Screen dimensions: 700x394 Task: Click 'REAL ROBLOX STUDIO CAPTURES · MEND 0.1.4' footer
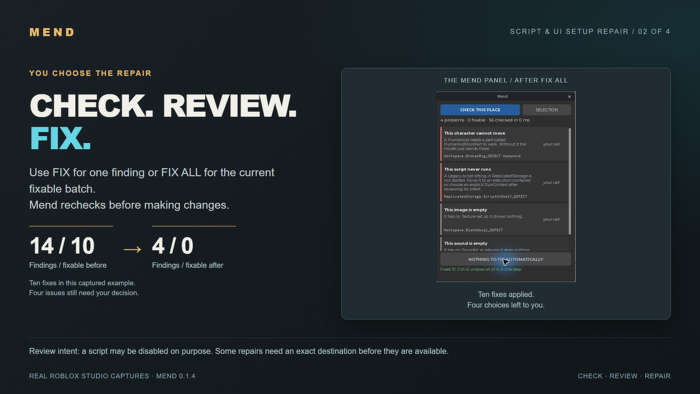click(x=112, y=376)
